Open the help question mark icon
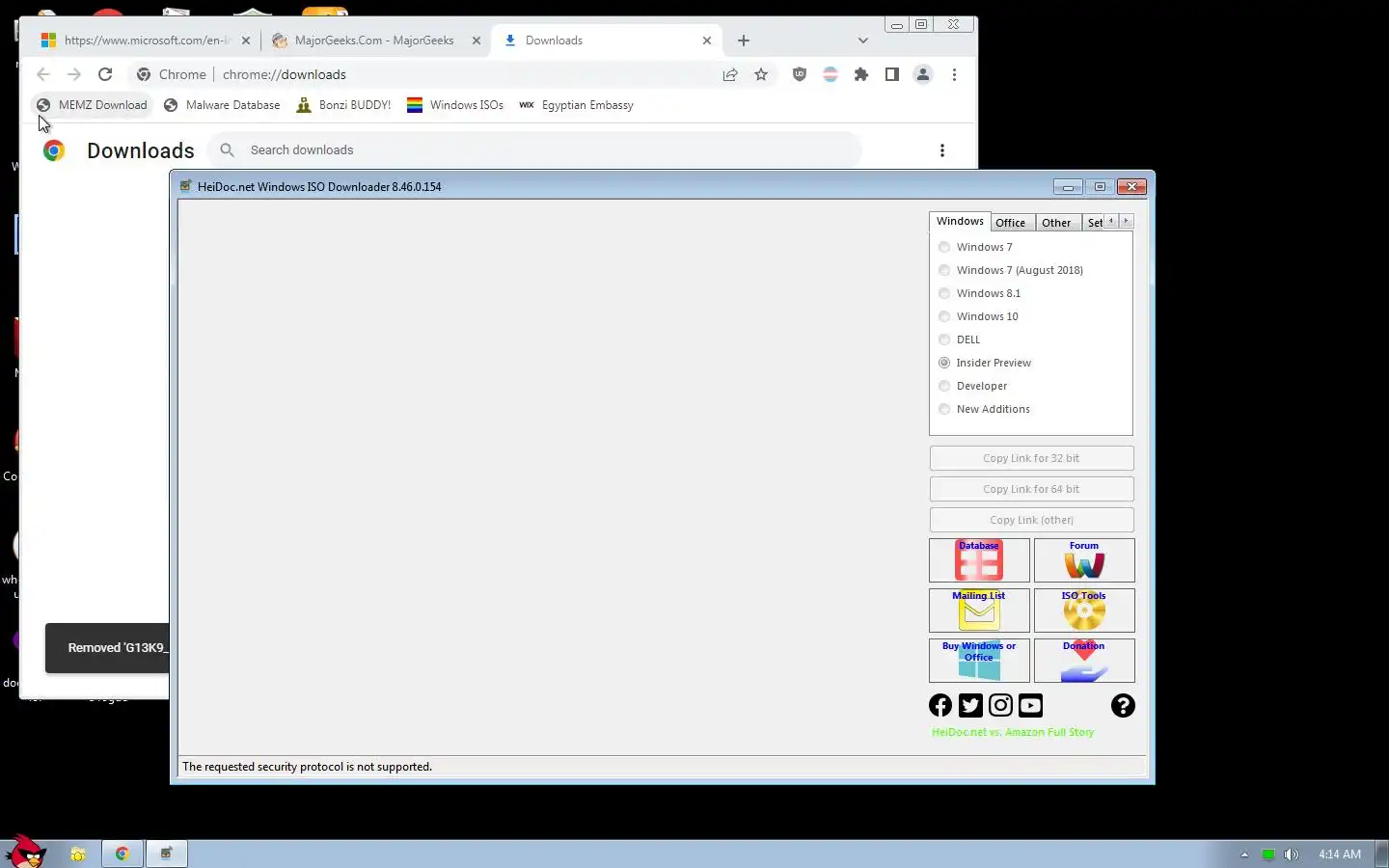 [x=1123, y=706]
